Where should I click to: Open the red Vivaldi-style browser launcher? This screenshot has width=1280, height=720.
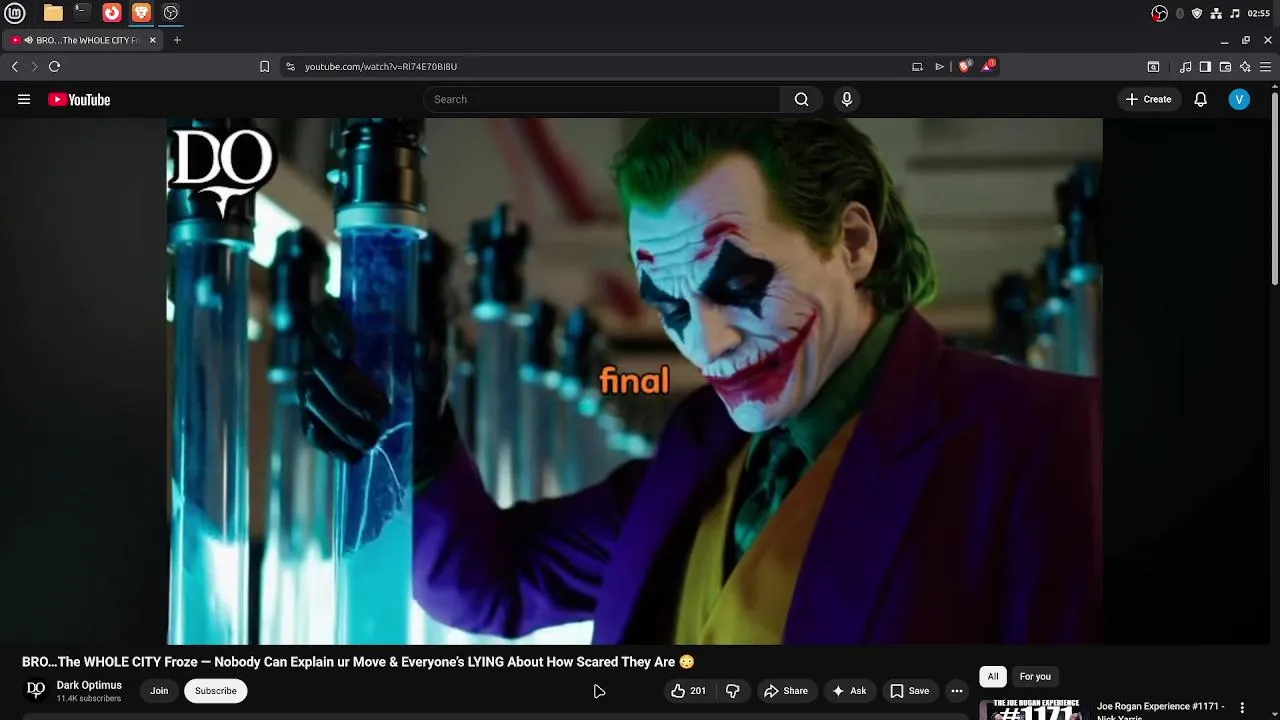pos(112,13)
